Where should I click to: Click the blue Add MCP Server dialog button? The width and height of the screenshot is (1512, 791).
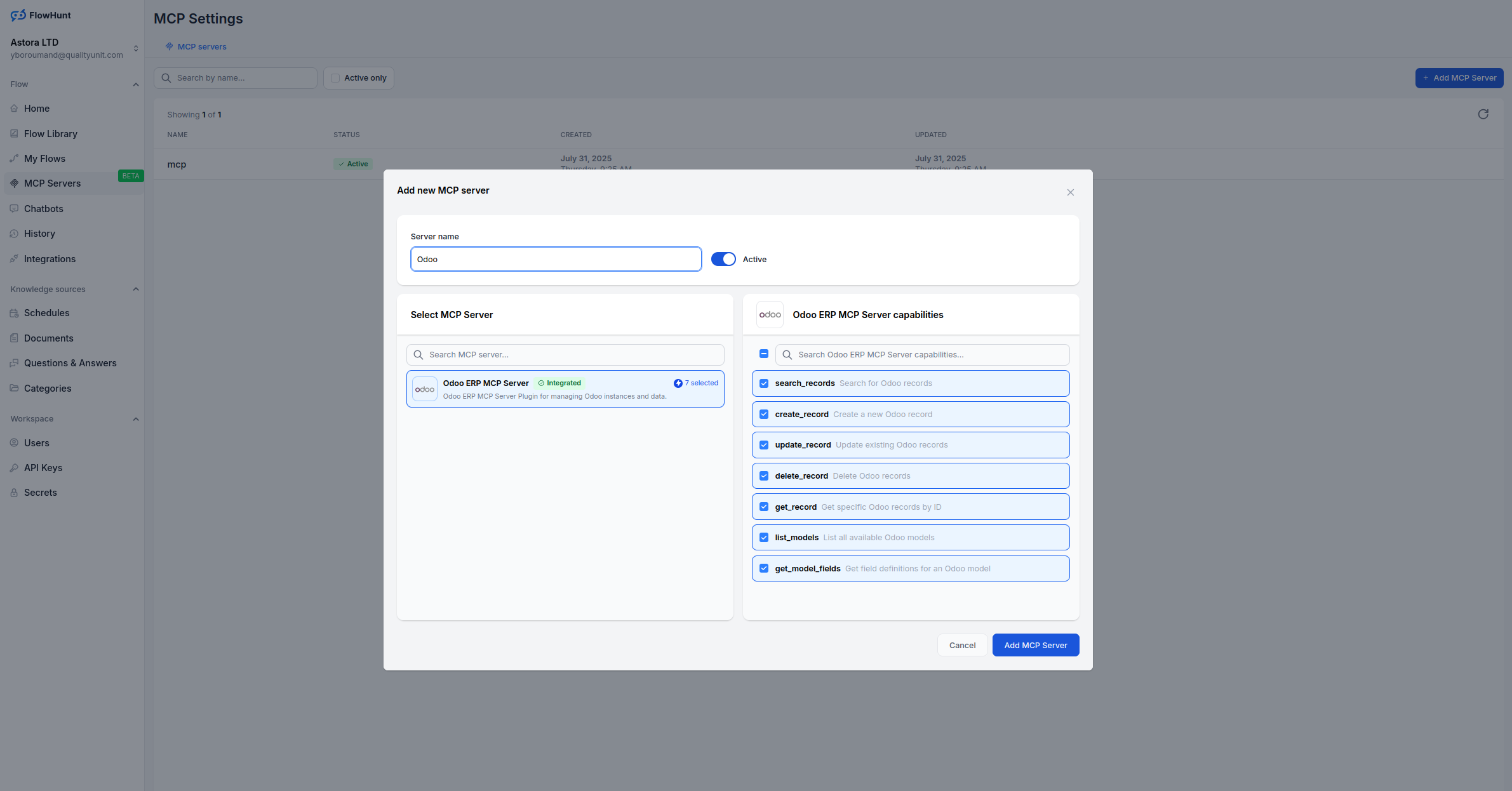click(x=1035, y=645)
